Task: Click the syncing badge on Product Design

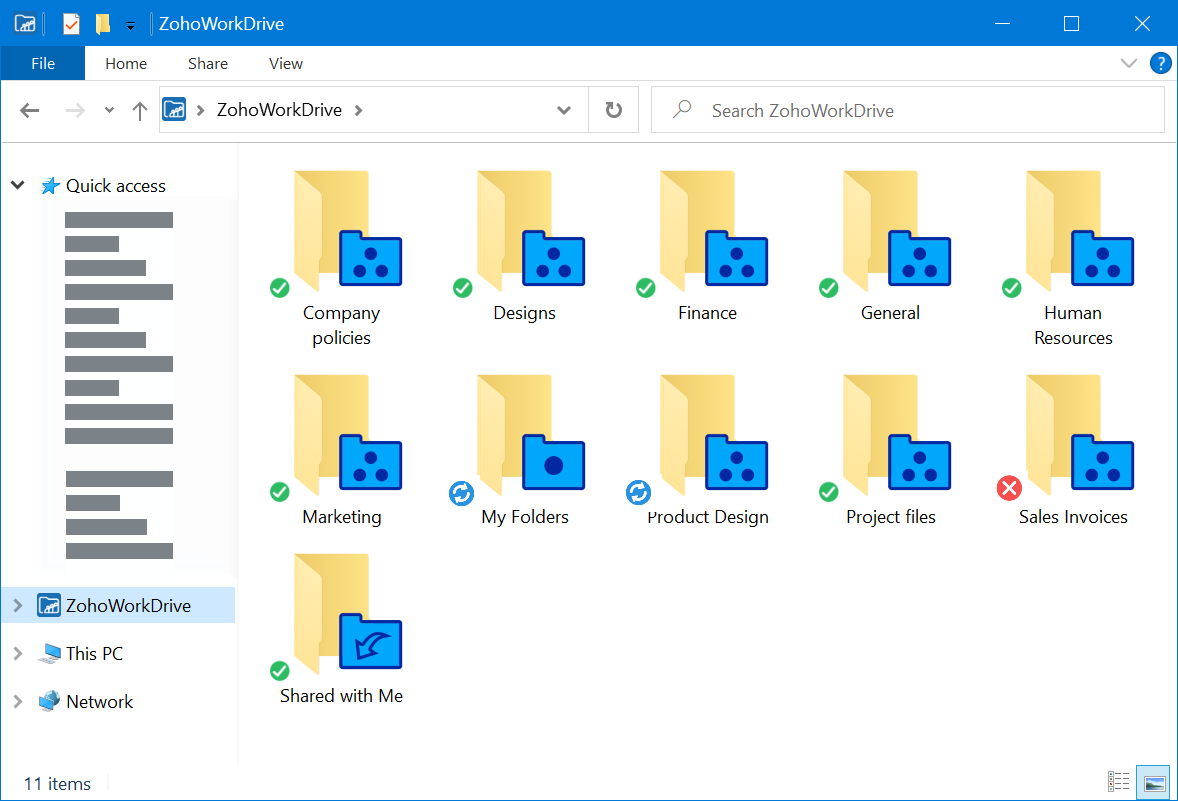Action: tap(639, 493)
